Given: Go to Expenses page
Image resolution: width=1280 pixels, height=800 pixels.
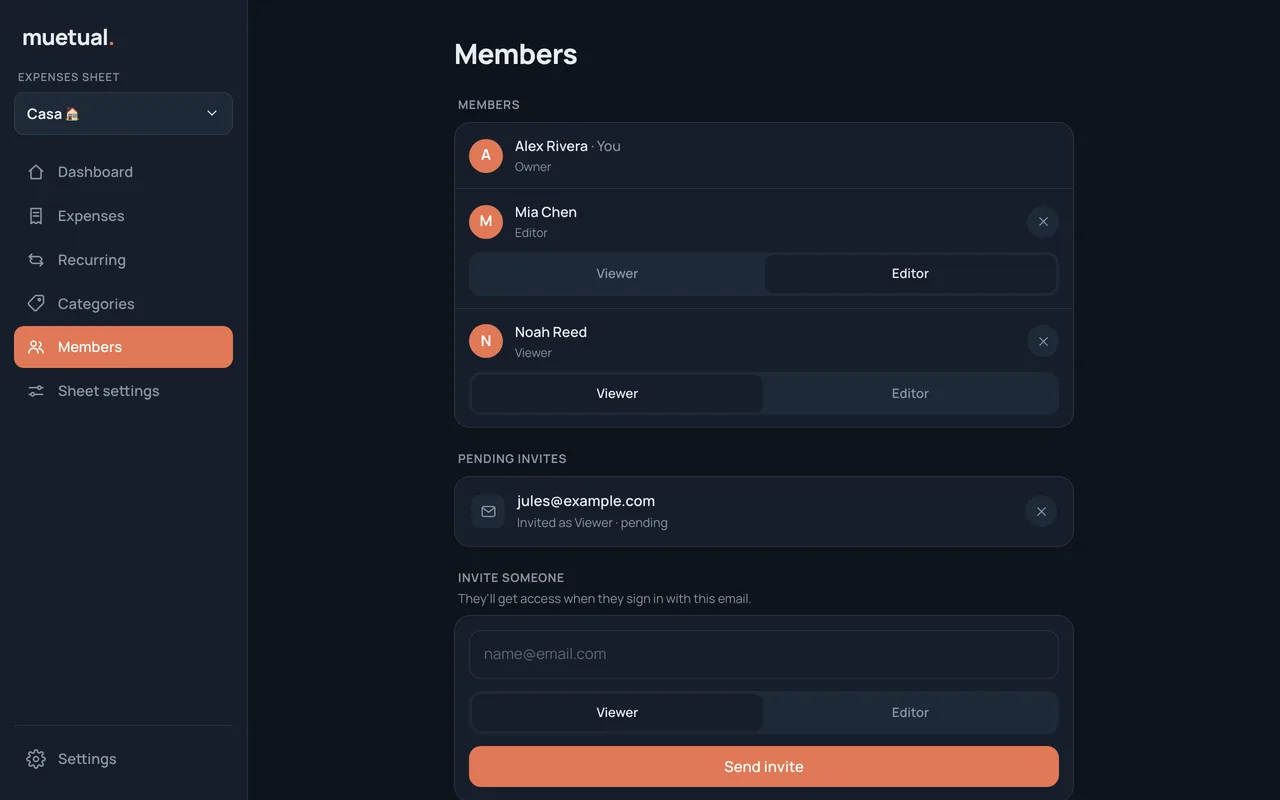Looking at the screenshot, I should pos(123,216).
